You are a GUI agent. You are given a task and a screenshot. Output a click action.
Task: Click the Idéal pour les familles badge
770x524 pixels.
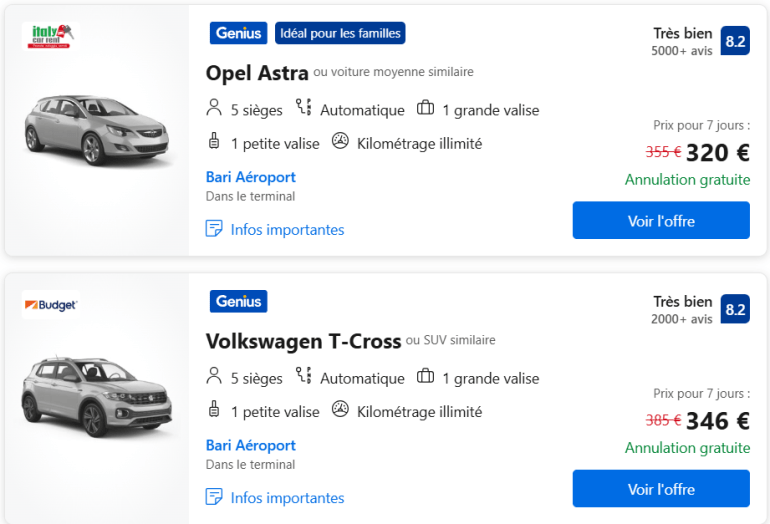(x=340, y=33)
